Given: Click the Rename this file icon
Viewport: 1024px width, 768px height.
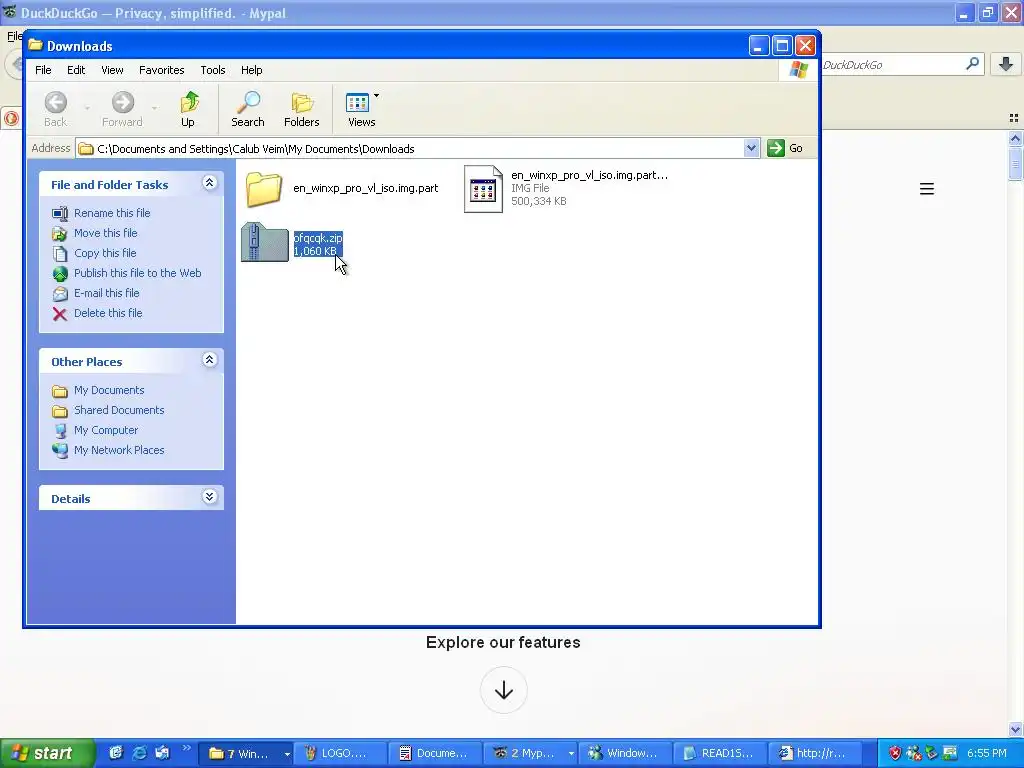Looking at the screenshot, I should [59, 214].
